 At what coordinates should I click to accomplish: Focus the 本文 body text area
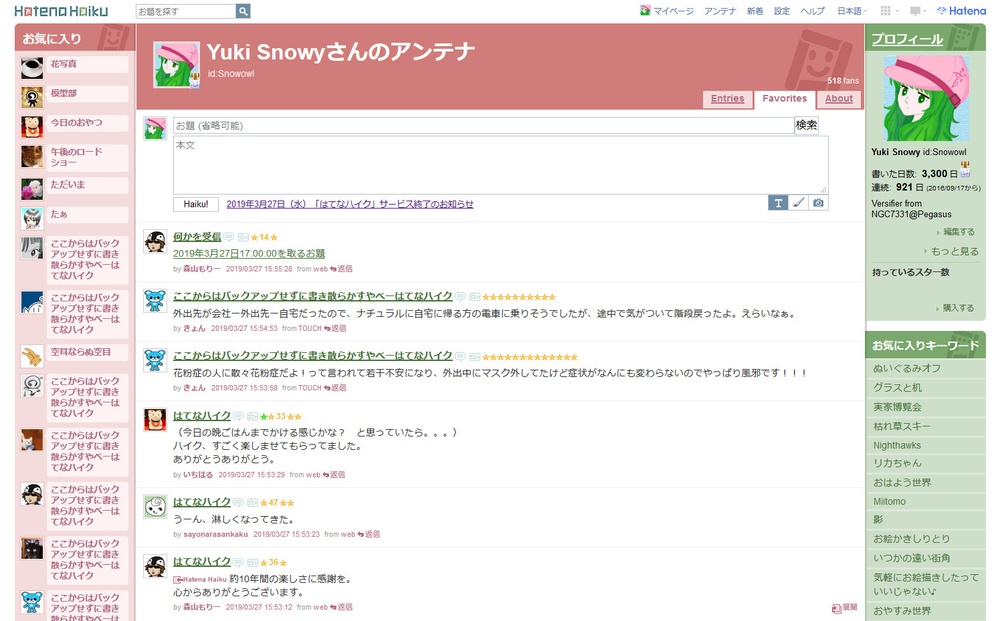click(501, 165)
